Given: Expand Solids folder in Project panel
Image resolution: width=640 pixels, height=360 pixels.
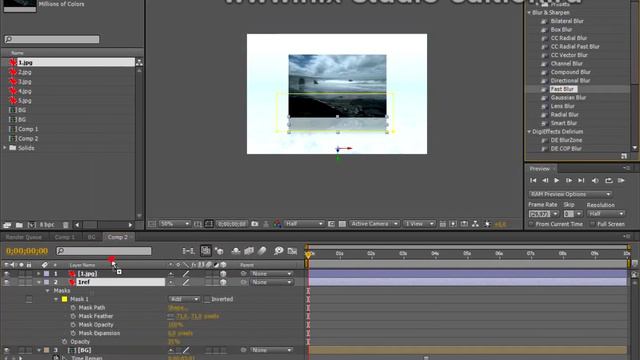Looking at the screenshot, I should (5, 148).
